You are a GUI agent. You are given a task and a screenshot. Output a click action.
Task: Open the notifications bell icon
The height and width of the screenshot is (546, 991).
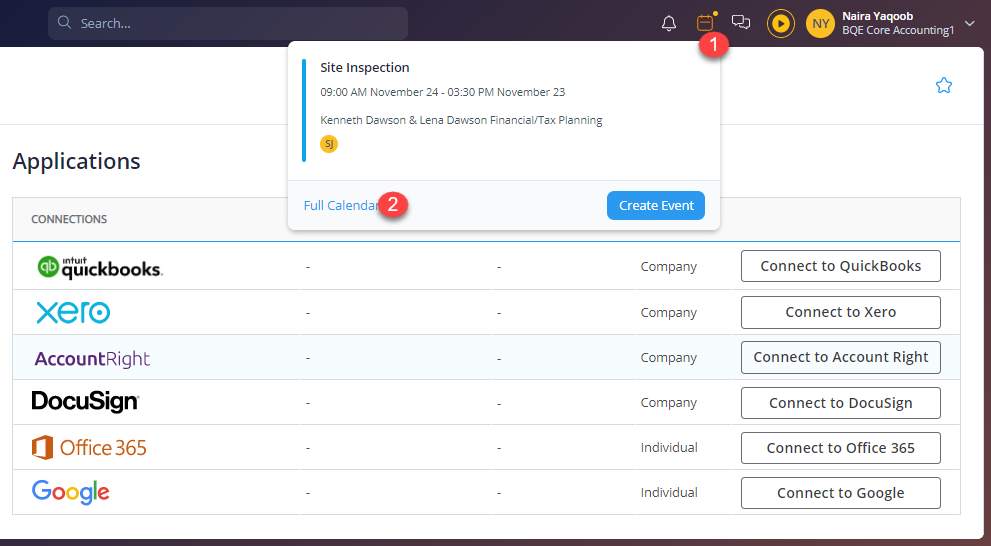pyautogui.click(x=669, y=23)
